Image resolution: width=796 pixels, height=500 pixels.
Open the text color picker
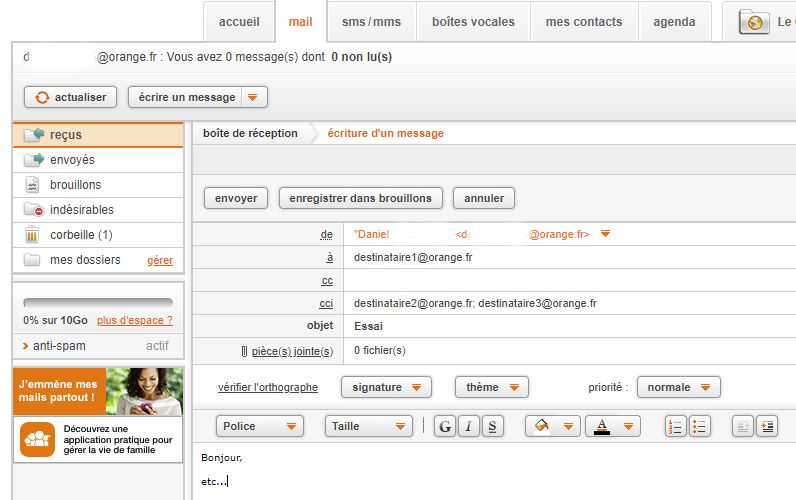point(612,426)
